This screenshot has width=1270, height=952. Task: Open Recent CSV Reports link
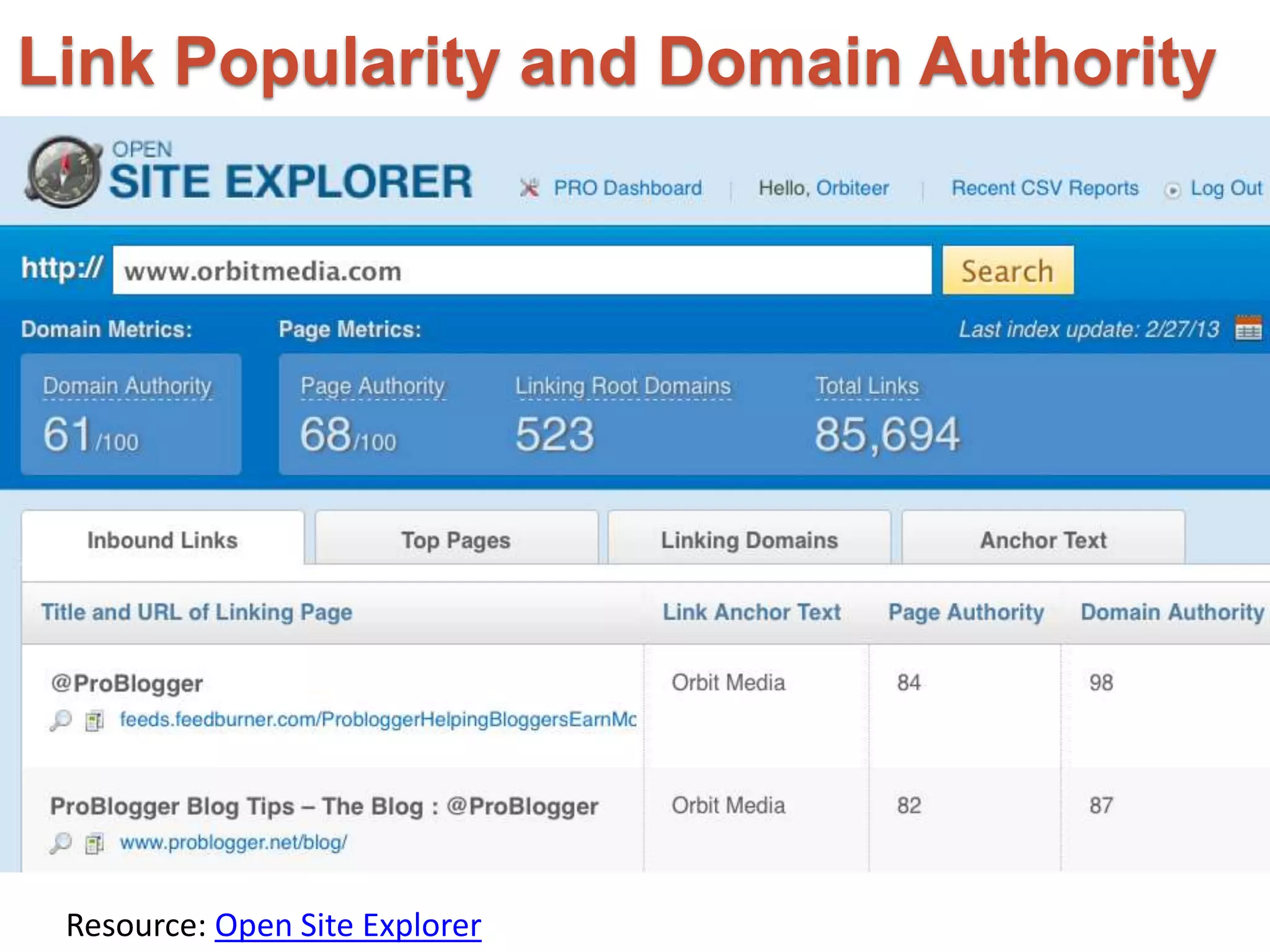coord(1045,188)
